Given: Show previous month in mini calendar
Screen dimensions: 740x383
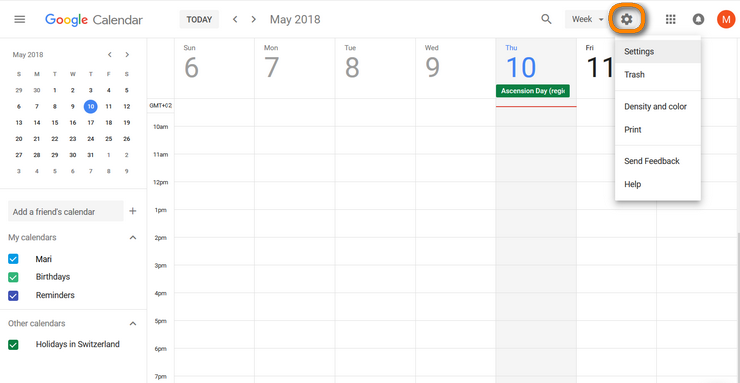Looking at the screenshot, I should click(109, 55).
